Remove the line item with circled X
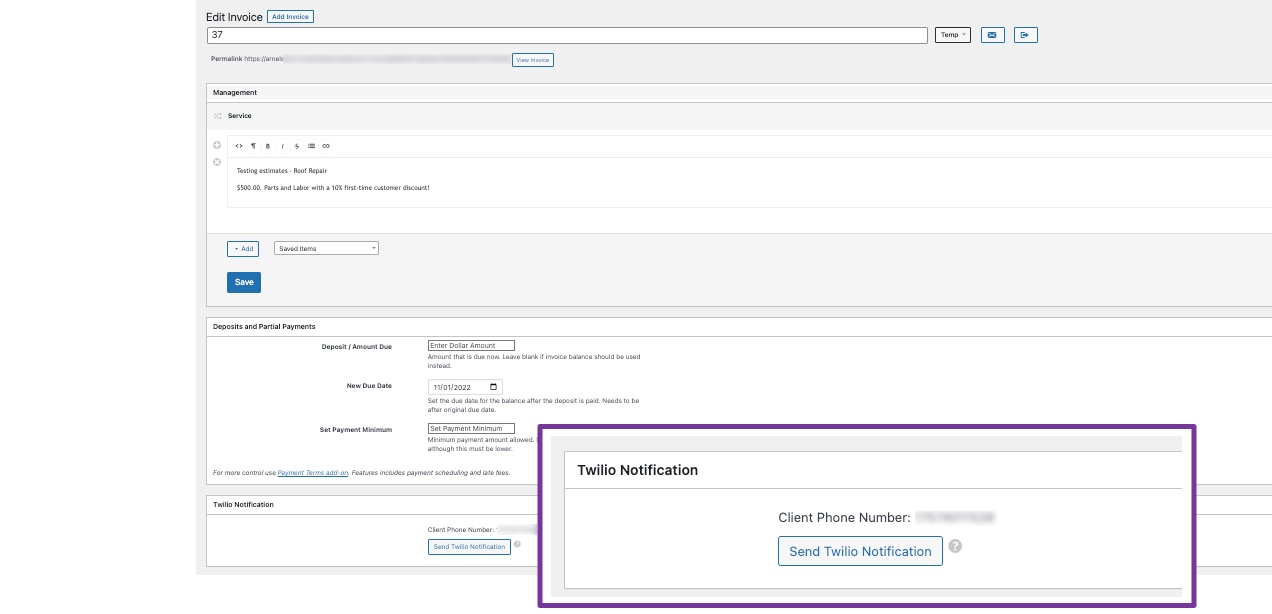1272x614 pixels. click(x=217, y=162)
